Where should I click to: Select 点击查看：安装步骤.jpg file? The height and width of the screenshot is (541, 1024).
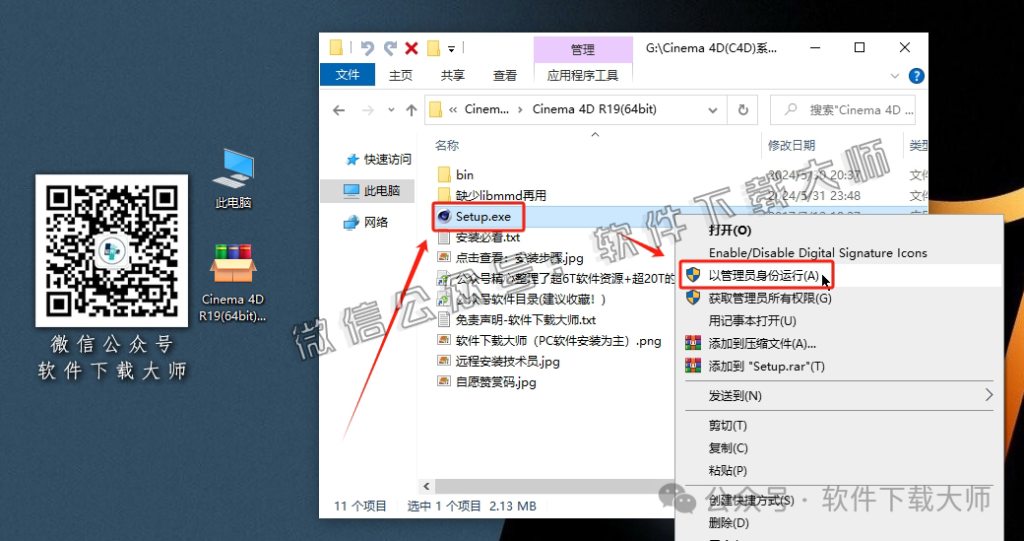pyautogui.click(x=519, y=258)
